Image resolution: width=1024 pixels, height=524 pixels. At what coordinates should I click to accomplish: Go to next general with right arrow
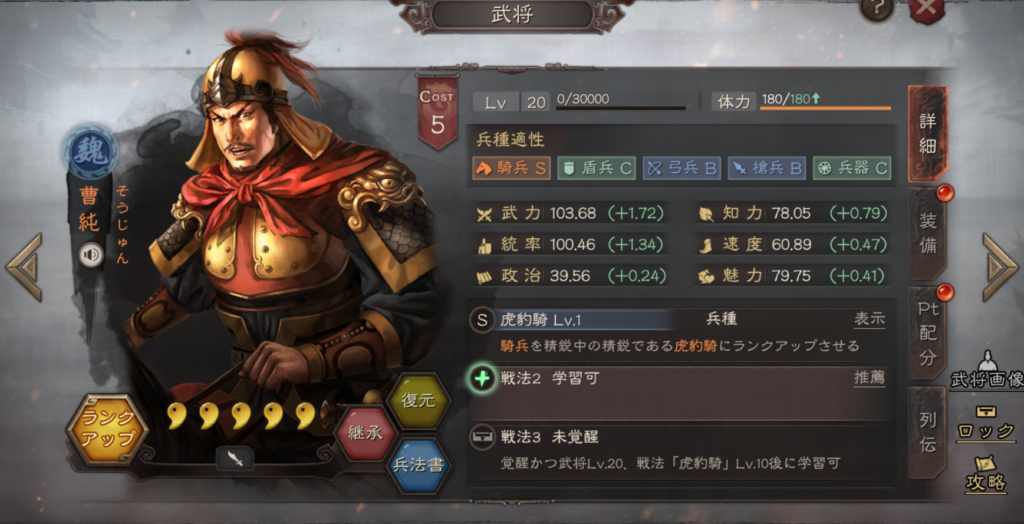tap(1000, 267)
